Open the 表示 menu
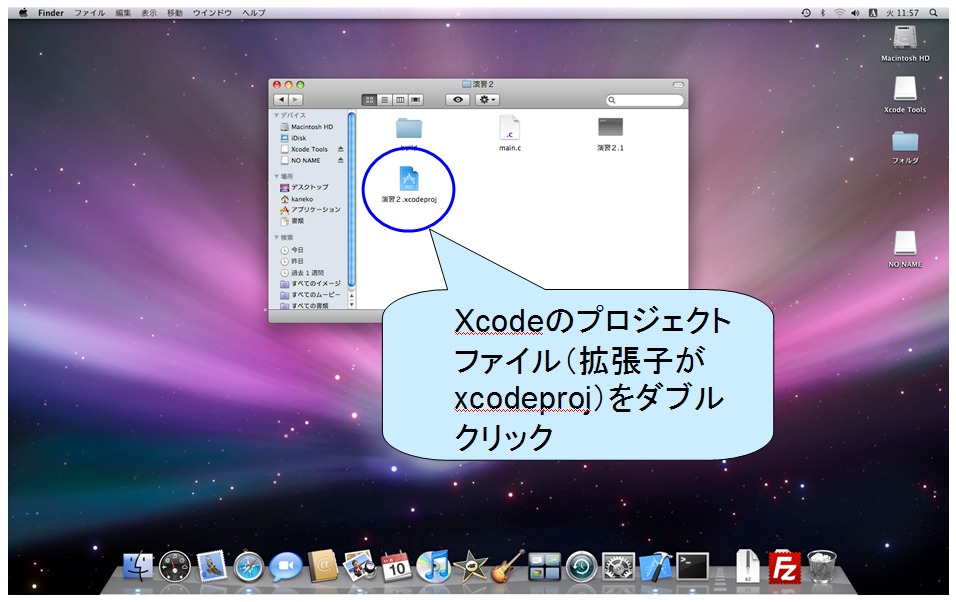Image resolution: width=956 pixels, height=602 pixels. pos(149,13)
